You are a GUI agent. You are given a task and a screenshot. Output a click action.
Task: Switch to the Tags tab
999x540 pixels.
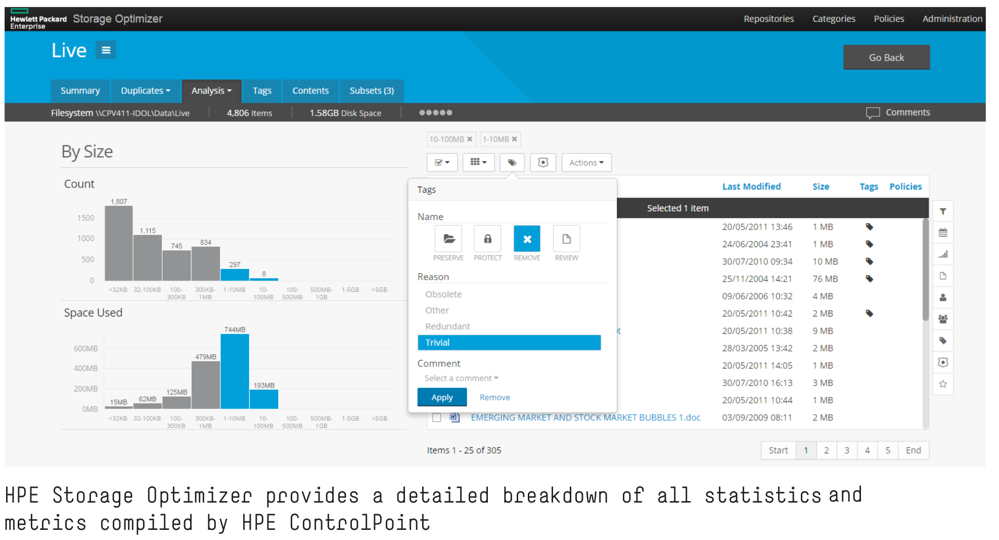click(262, 91)
